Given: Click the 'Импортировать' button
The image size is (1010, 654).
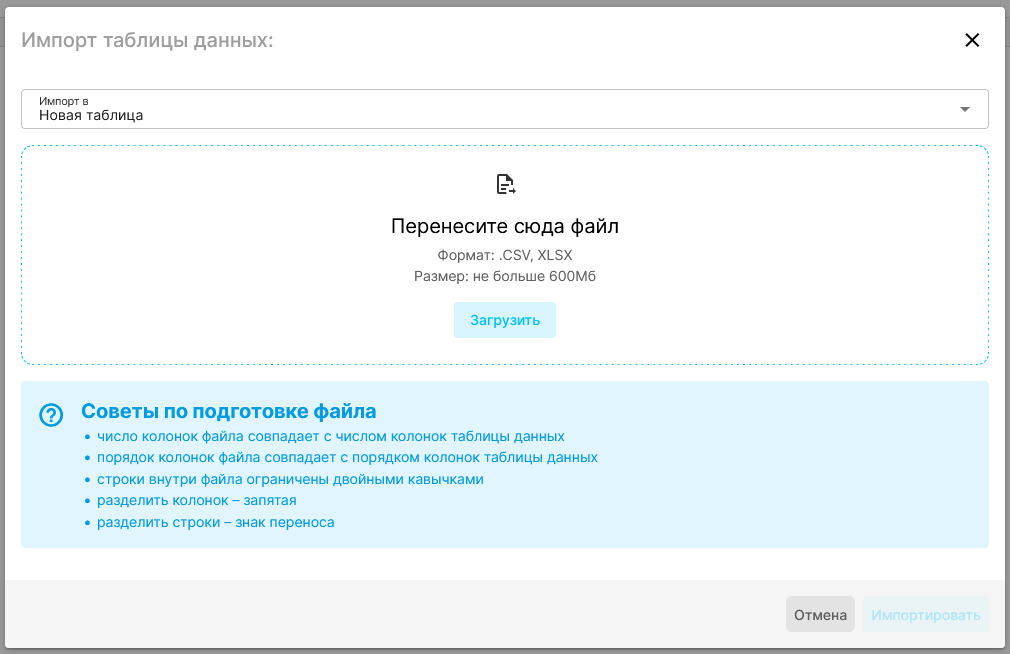Looking at the screenshot, I should 925,615.
